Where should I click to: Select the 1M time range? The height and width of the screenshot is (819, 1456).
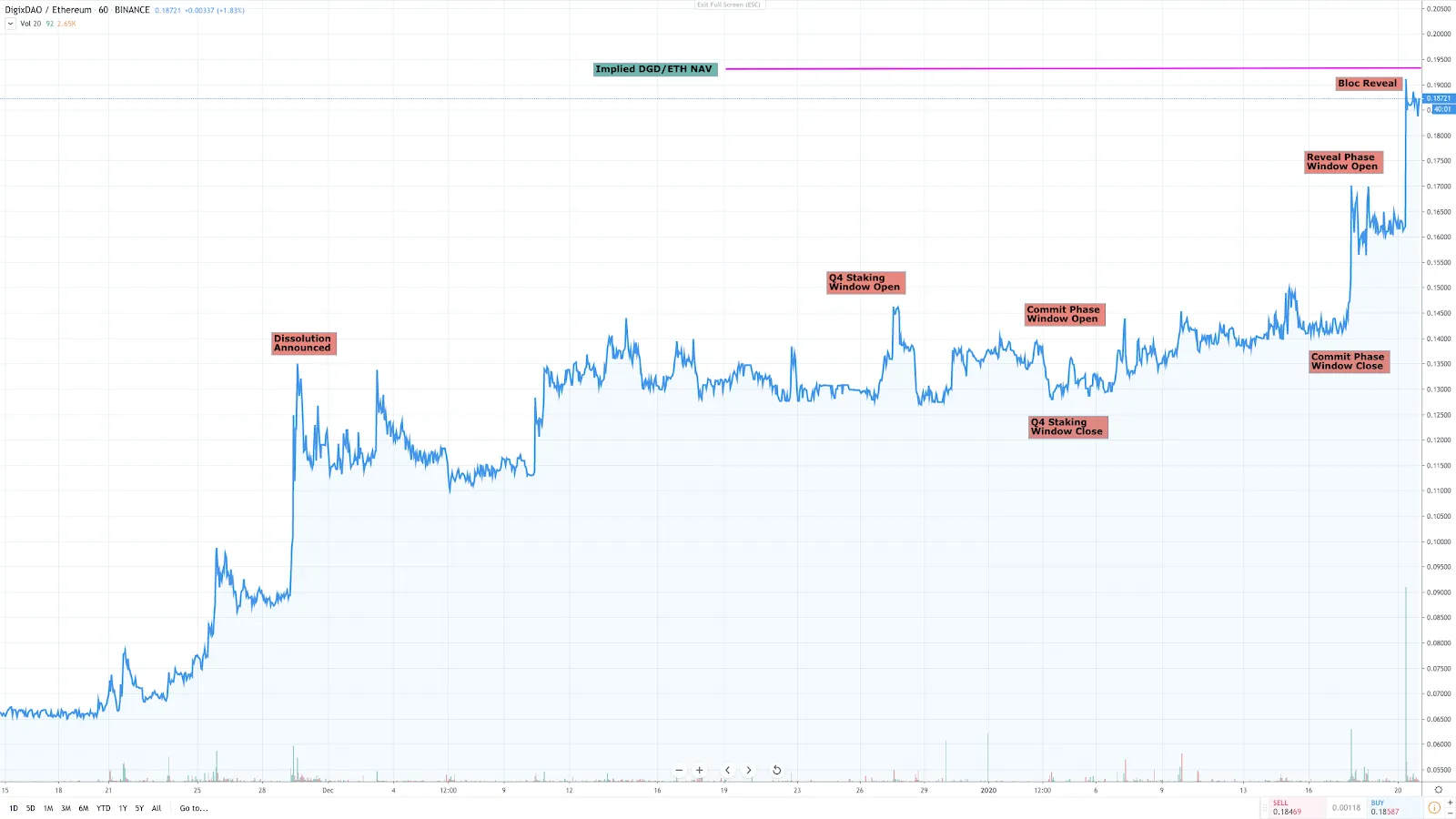click(48, 808)
